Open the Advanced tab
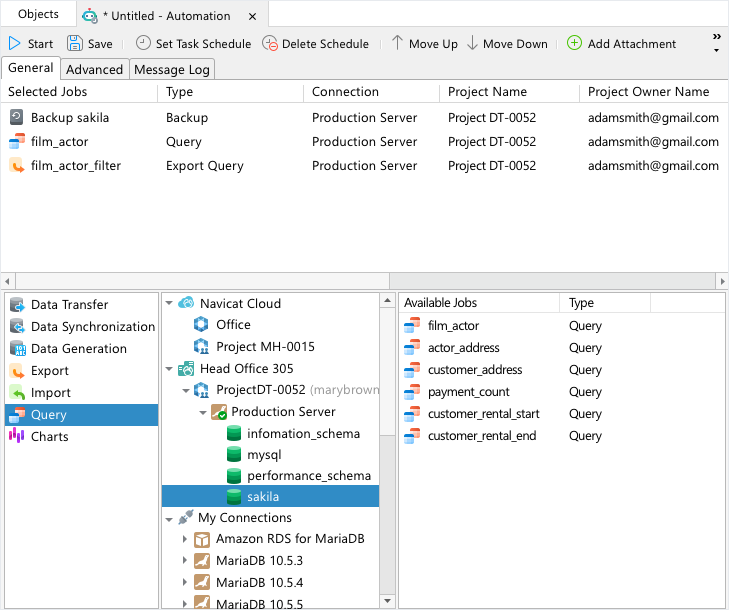Viewport: 729px width, 610px height. tap(94, 69)
